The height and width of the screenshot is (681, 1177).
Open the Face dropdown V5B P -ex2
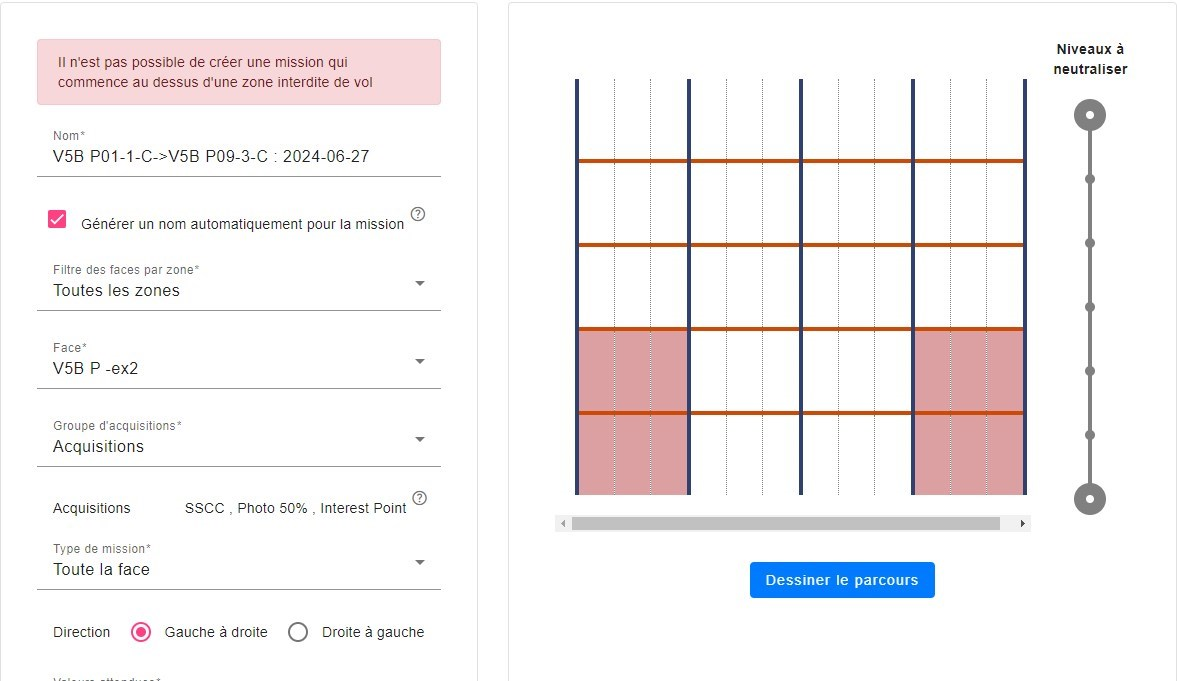(x=239, y=360)
